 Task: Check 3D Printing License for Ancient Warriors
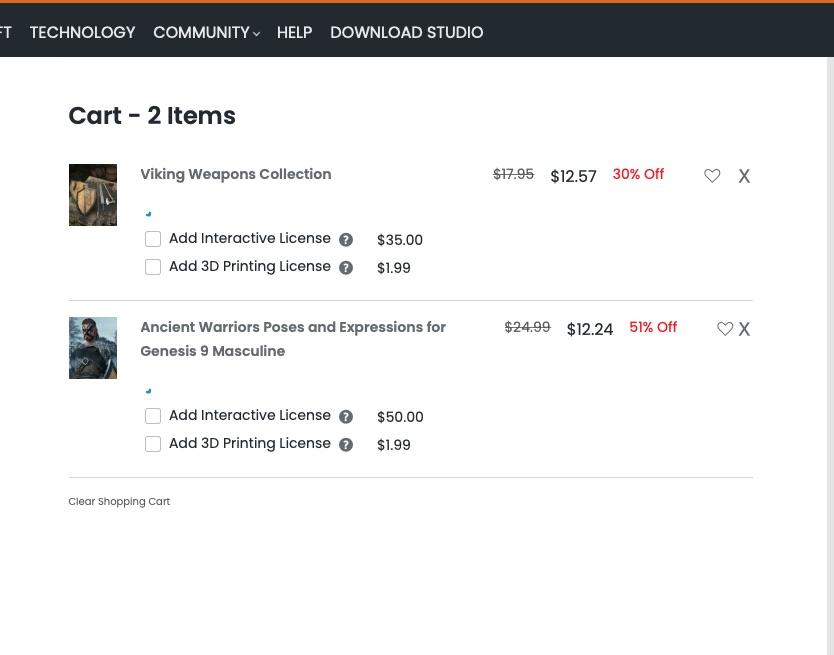(153, 444)
